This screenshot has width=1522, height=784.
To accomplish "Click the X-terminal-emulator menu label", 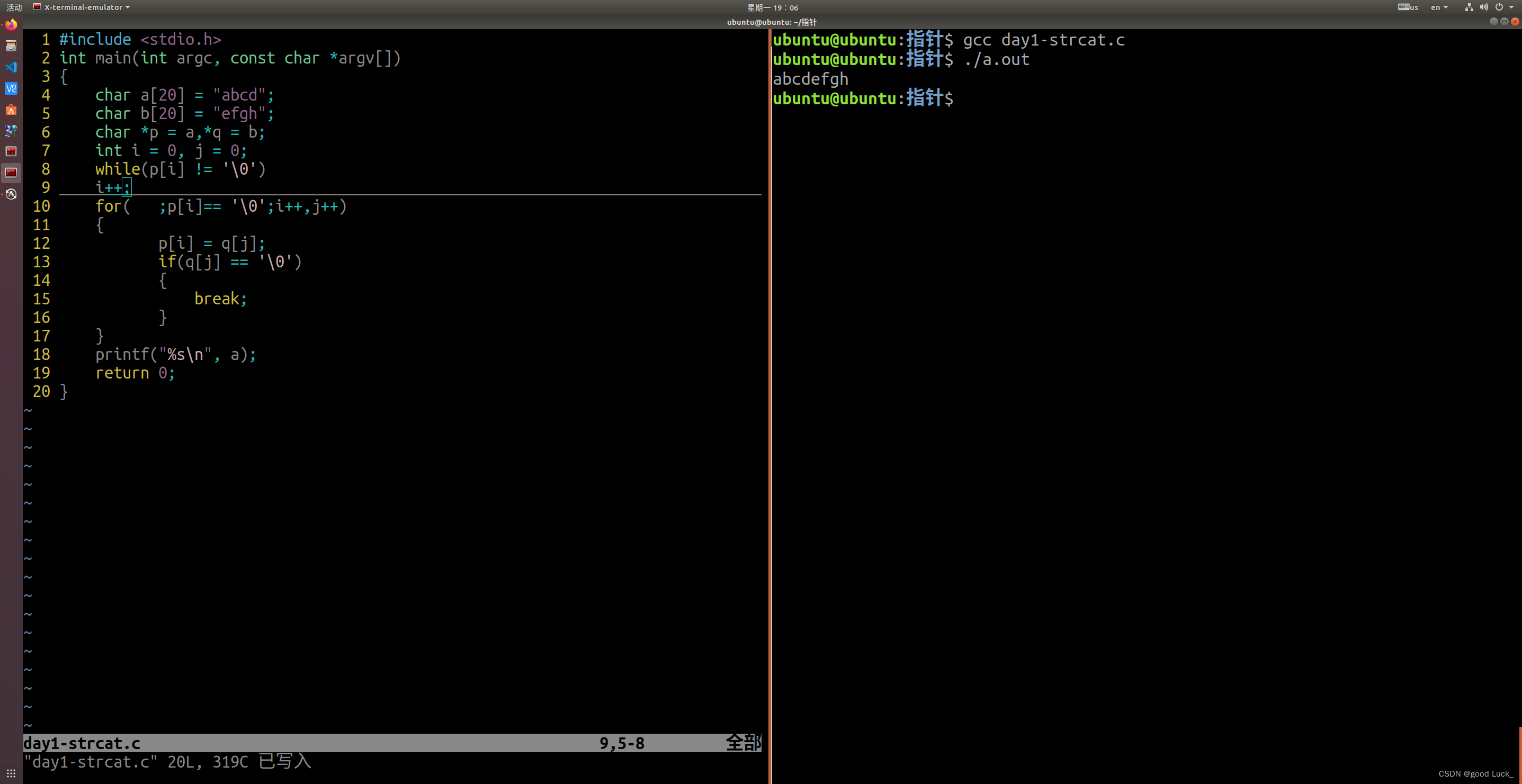I will (x=84, y=7).
